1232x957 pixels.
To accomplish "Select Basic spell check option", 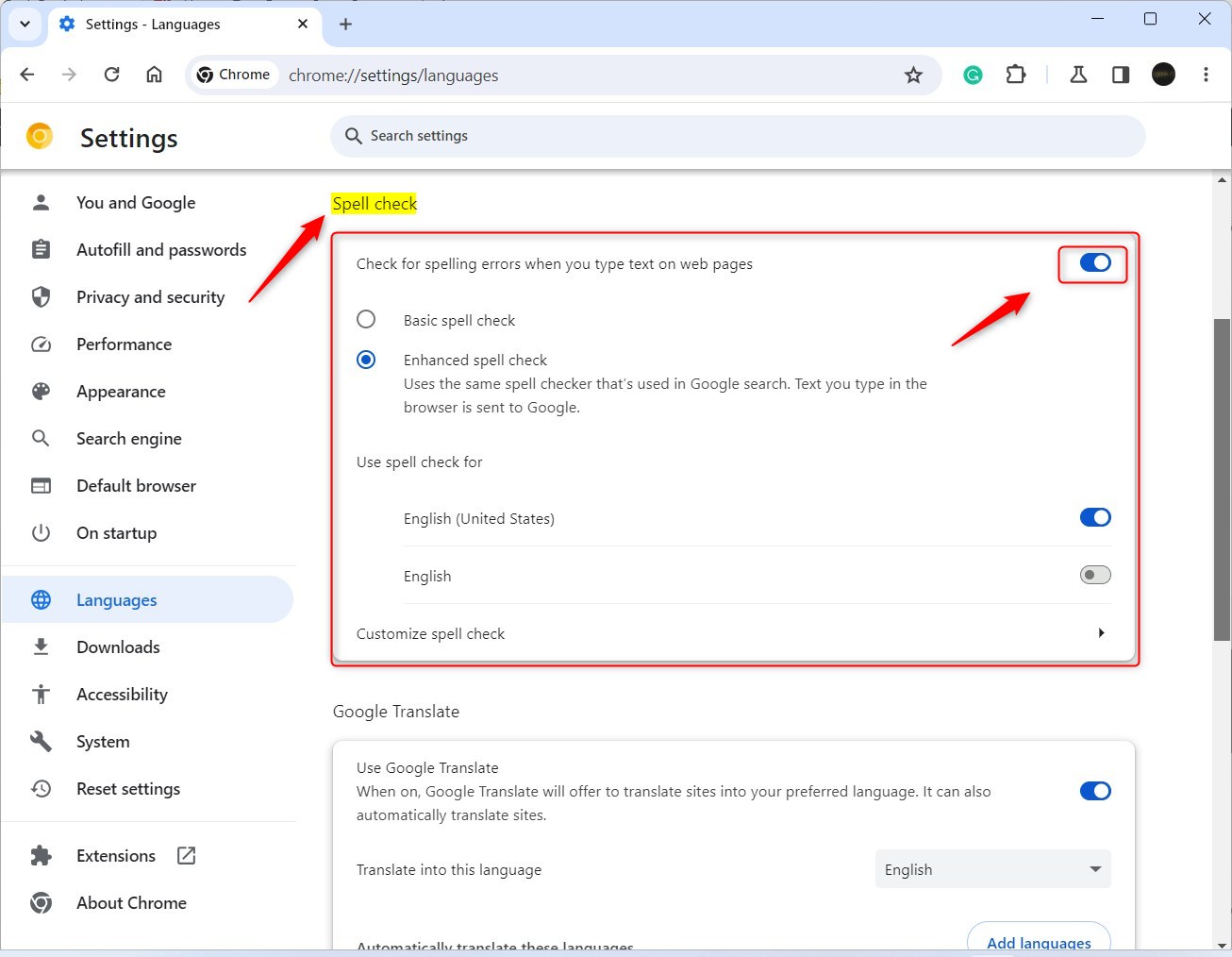I will coord(366,319).
